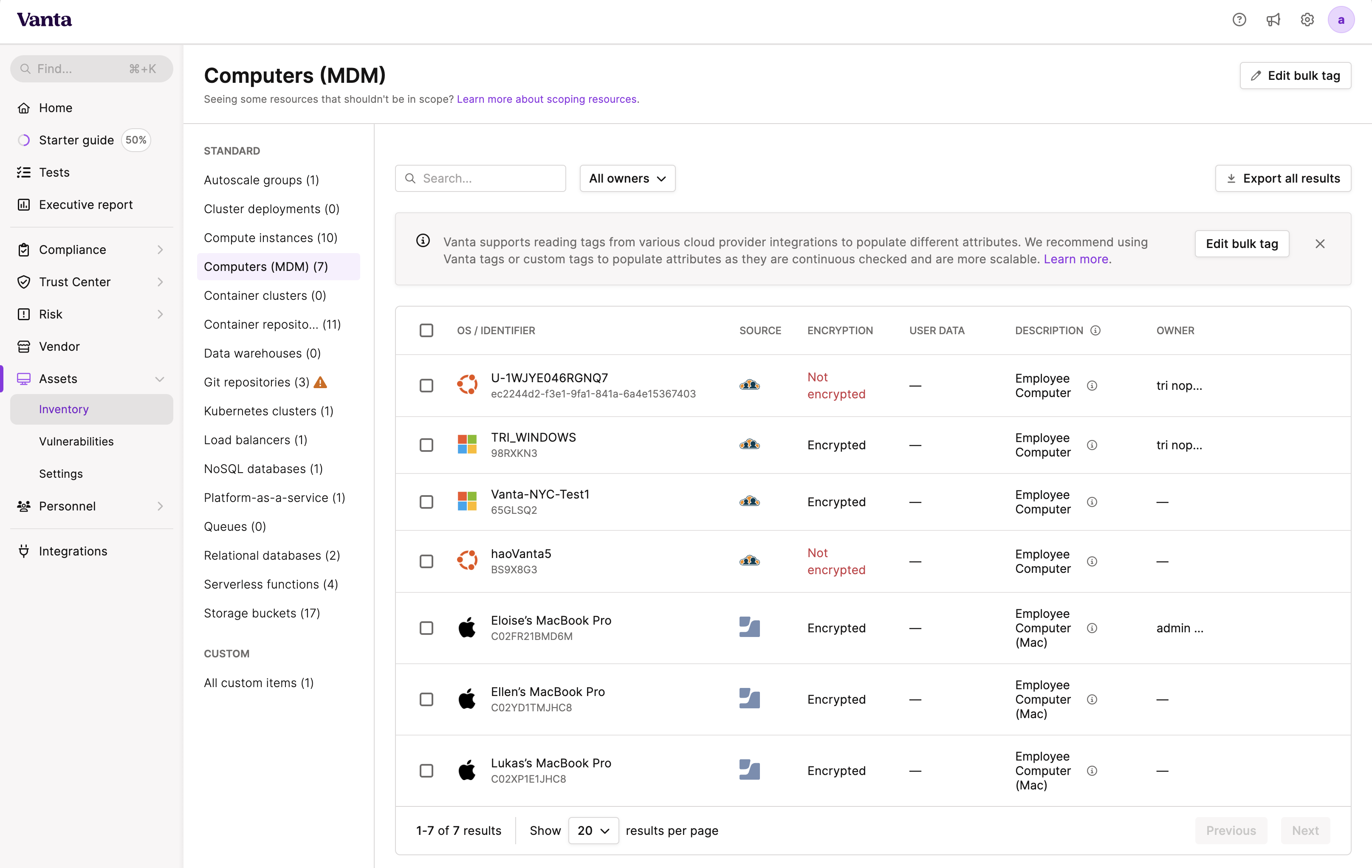Dismiss the tags info banner
Screen dimensions: 1372x868
(x=1320, y=244)
